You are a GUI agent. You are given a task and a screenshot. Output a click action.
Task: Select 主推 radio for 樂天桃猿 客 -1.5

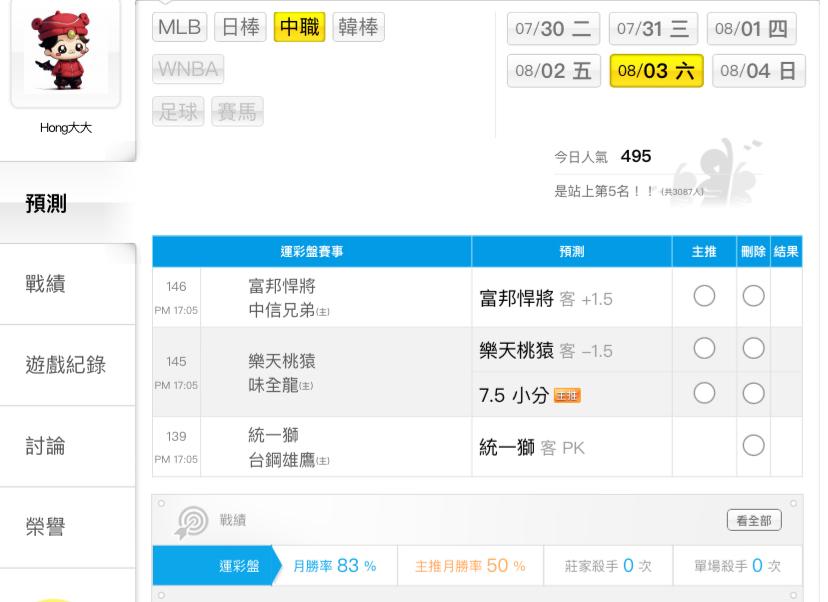click(x=704, y=348)
